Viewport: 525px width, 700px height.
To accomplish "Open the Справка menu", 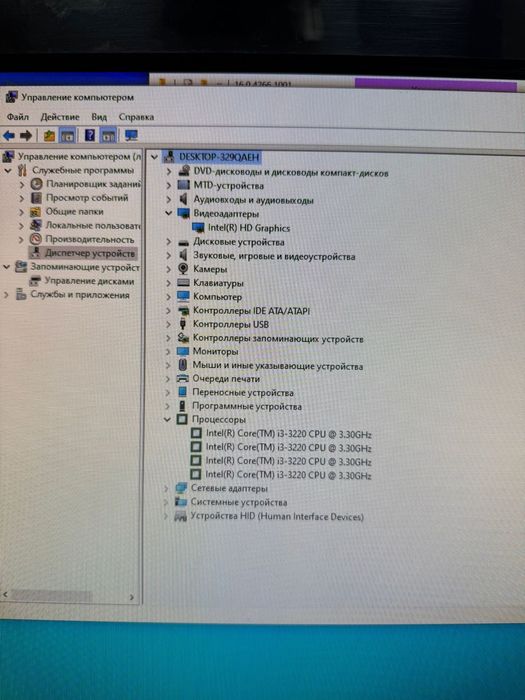I will pyautogui.click(x=136, y=117).
